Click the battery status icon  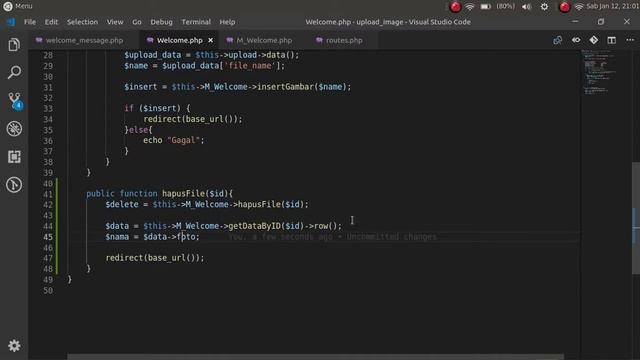coord(485,7)
